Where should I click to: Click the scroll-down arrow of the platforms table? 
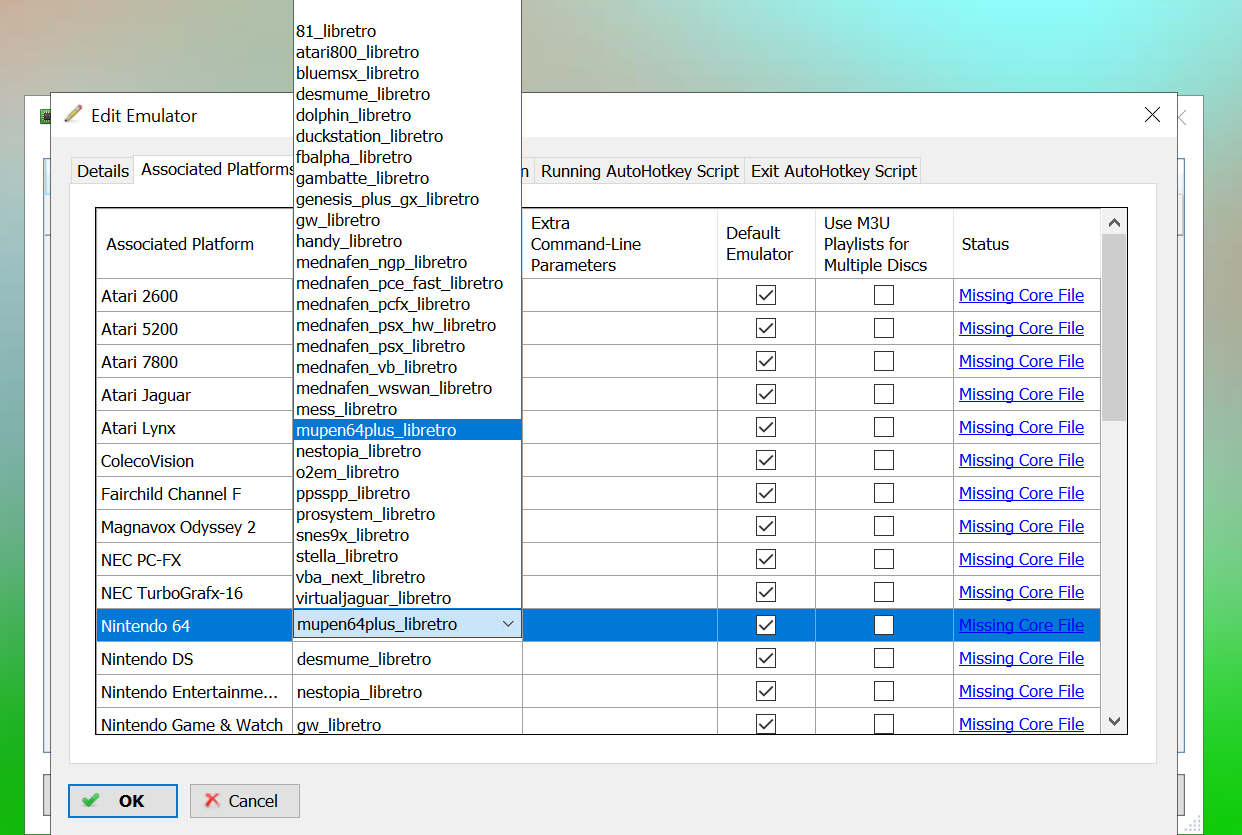tap(1114, 721)
